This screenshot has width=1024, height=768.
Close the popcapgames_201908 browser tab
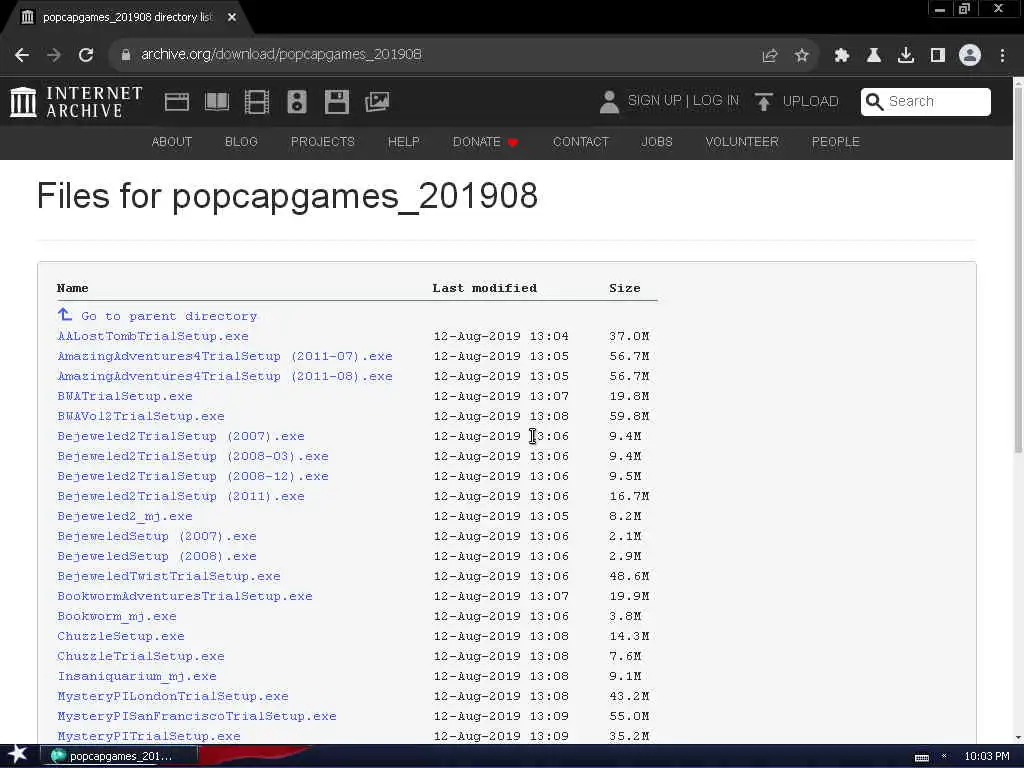[x=232, y=18]
